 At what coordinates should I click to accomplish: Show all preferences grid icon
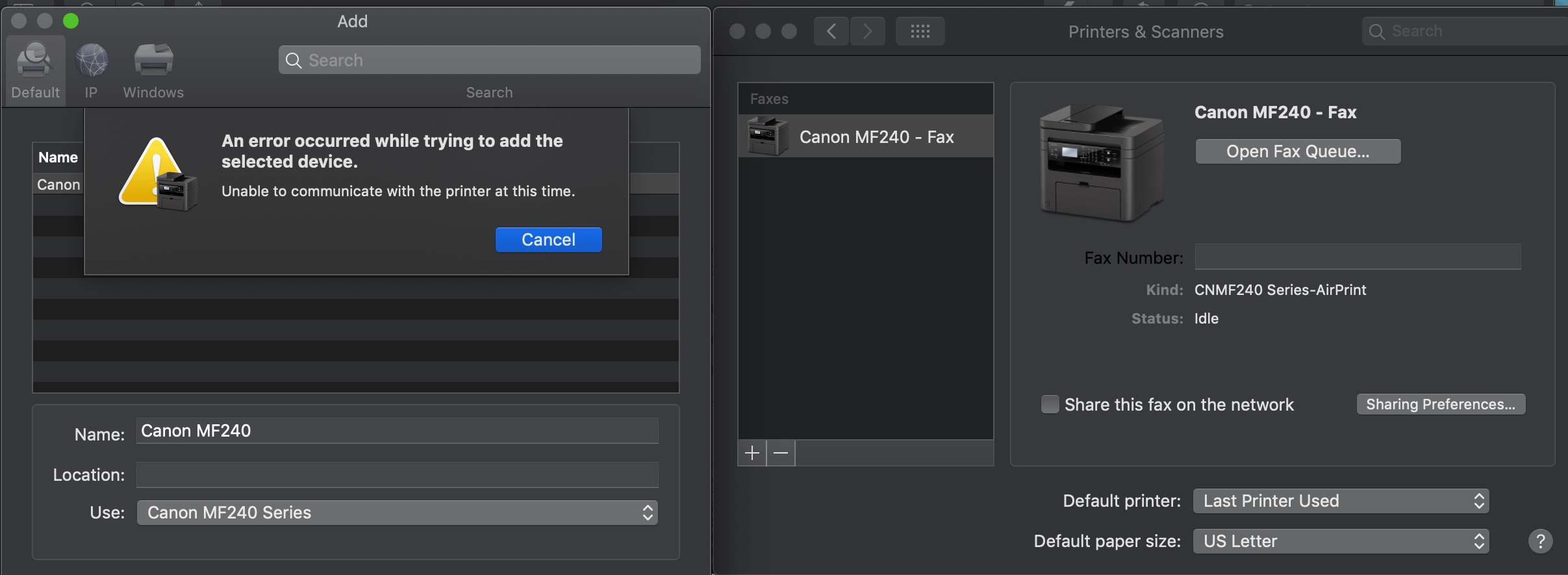920,31
